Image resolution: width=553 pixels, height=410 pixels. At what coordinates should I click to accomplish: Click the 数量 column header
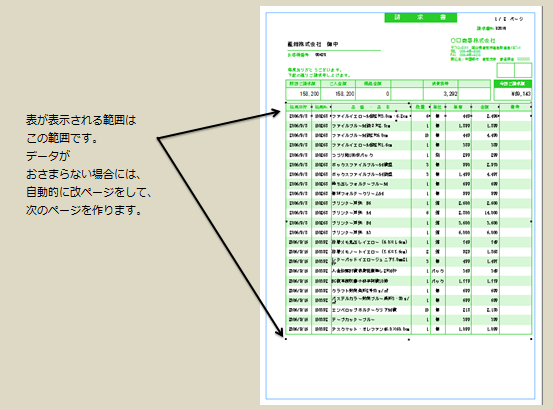420,107
